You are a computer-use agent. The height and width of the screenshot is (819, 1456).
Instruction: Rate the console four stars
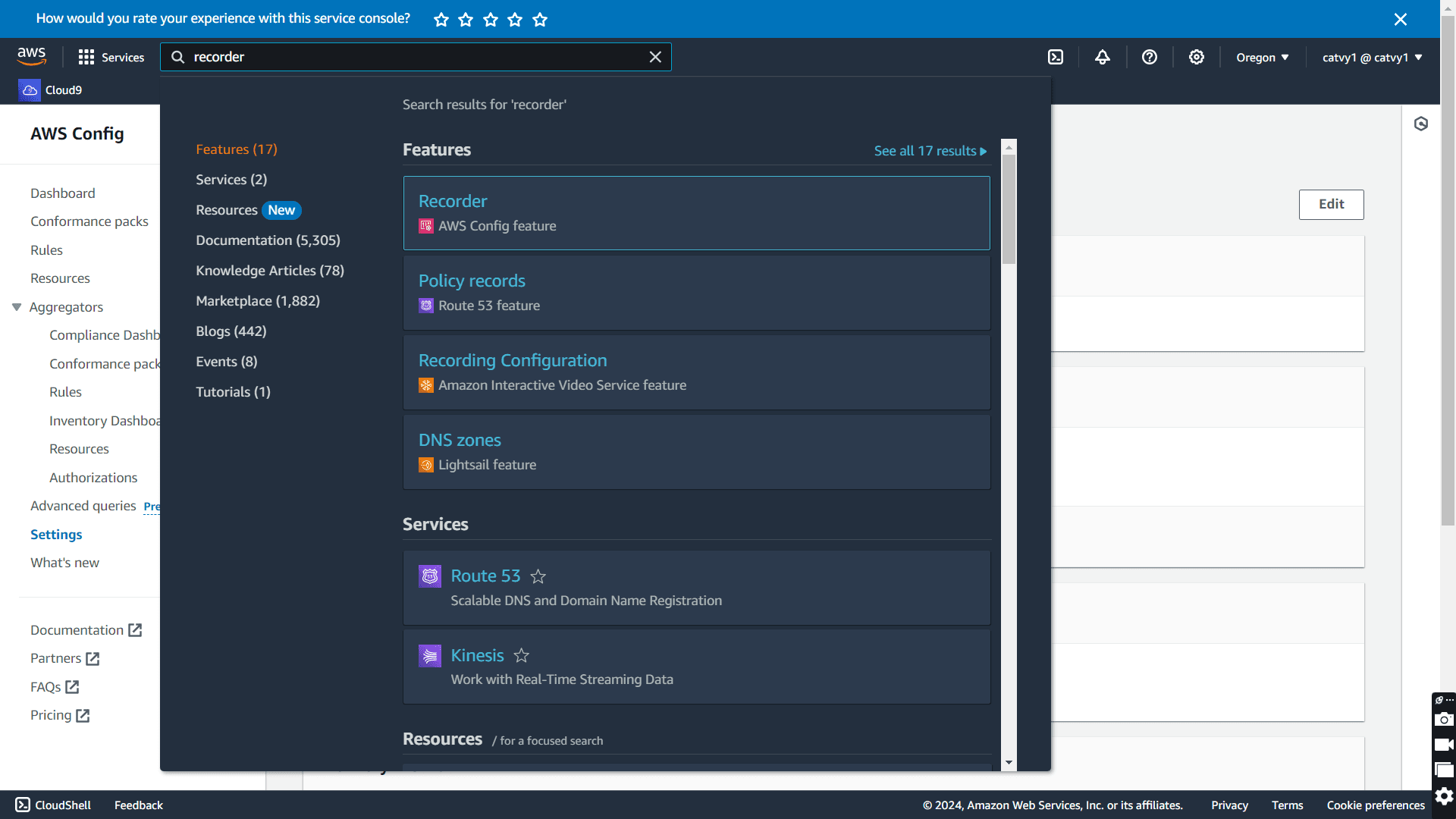515,20
